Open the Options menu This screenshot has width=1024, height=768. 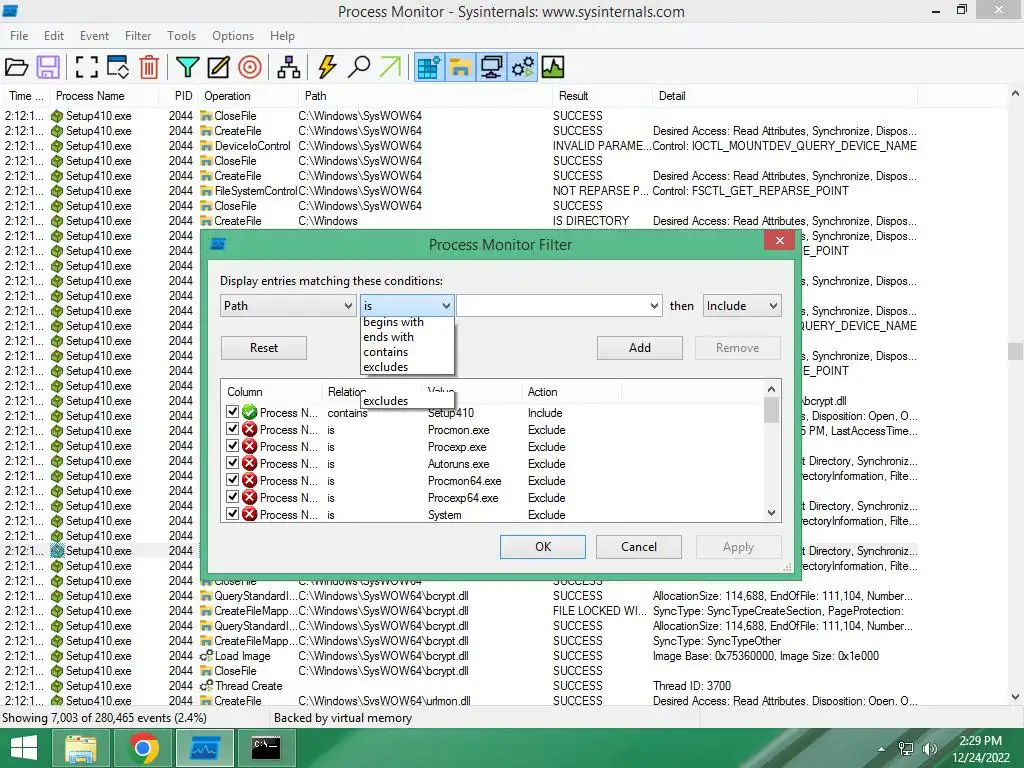232,36
